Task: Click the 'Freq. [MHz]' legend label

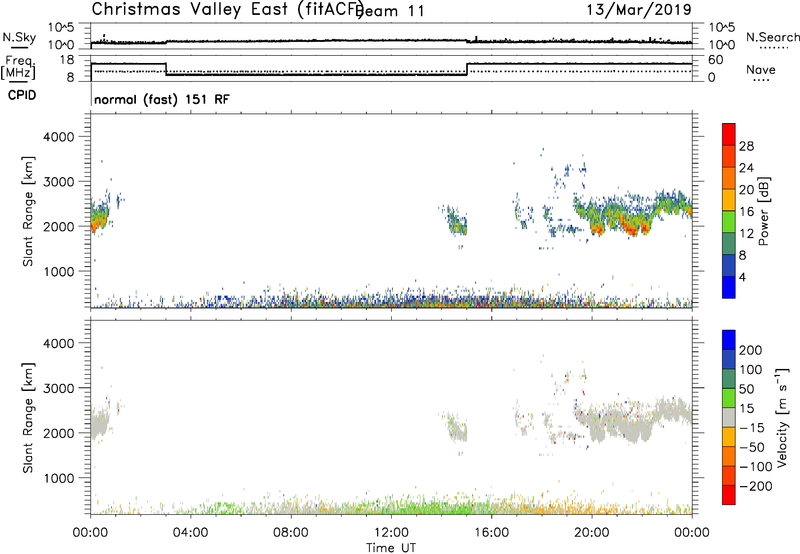Action: pos(18,68)
